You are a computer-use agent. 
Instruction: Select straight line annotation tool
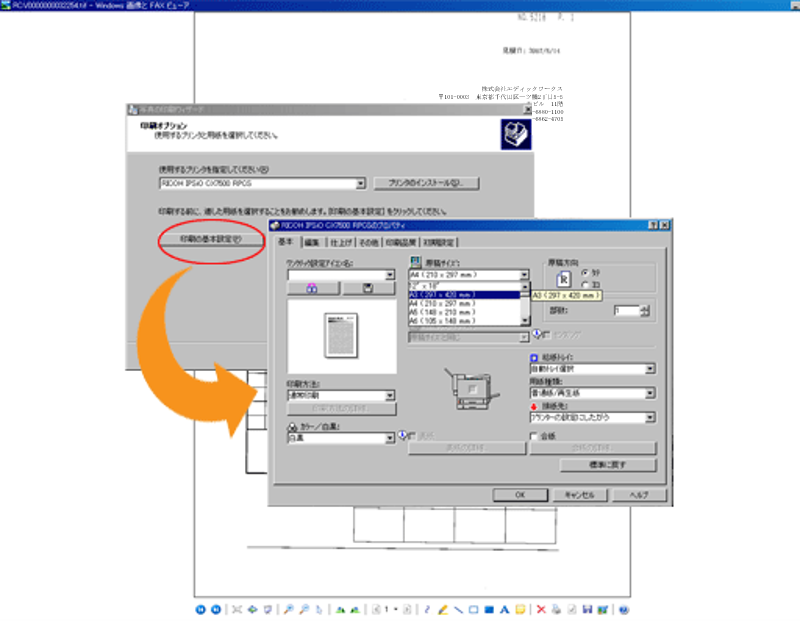458,609
